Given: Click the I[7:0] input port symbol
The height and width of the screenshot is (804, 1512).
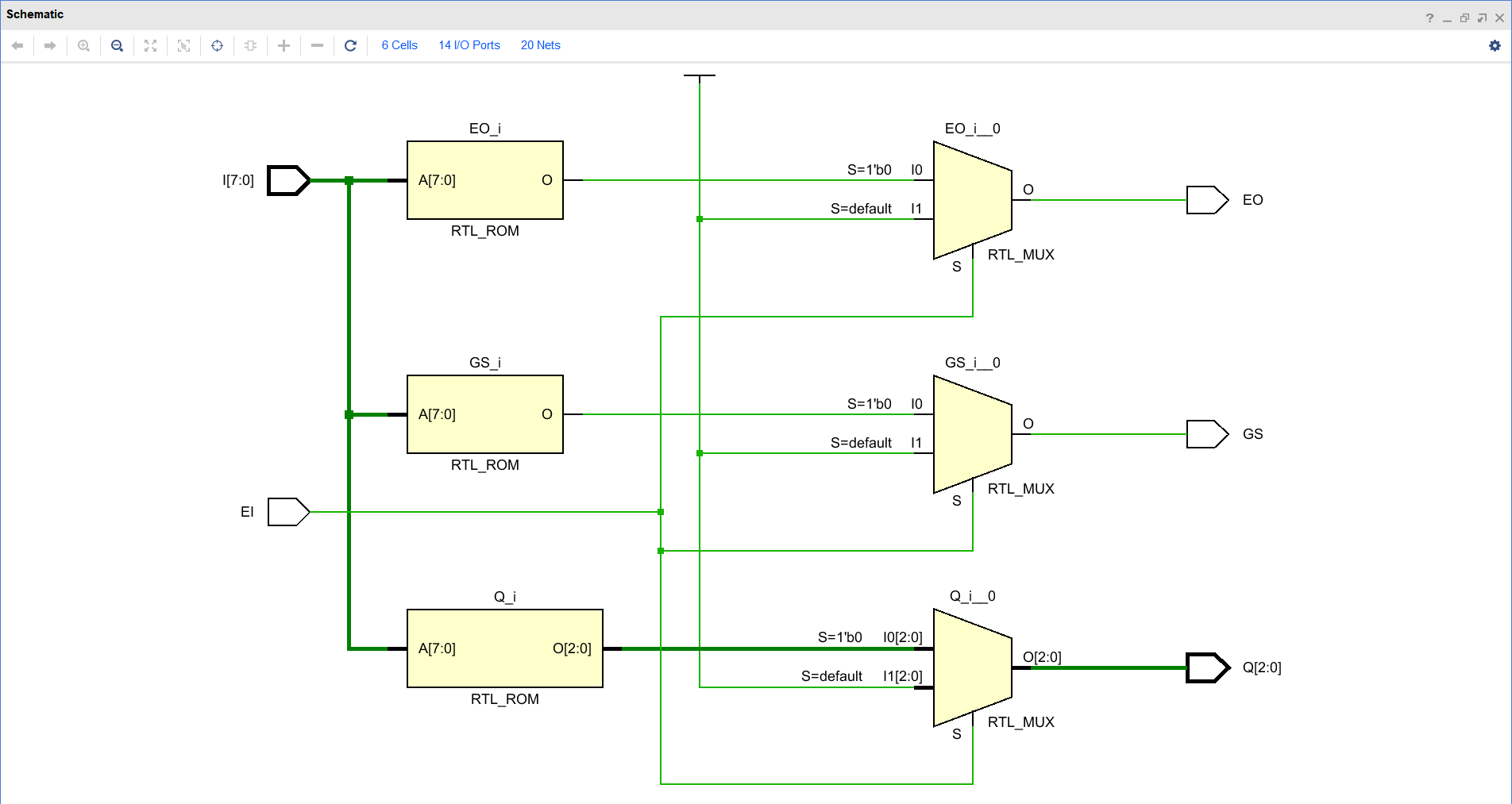Looking at the screenshot, I should 288,180.
